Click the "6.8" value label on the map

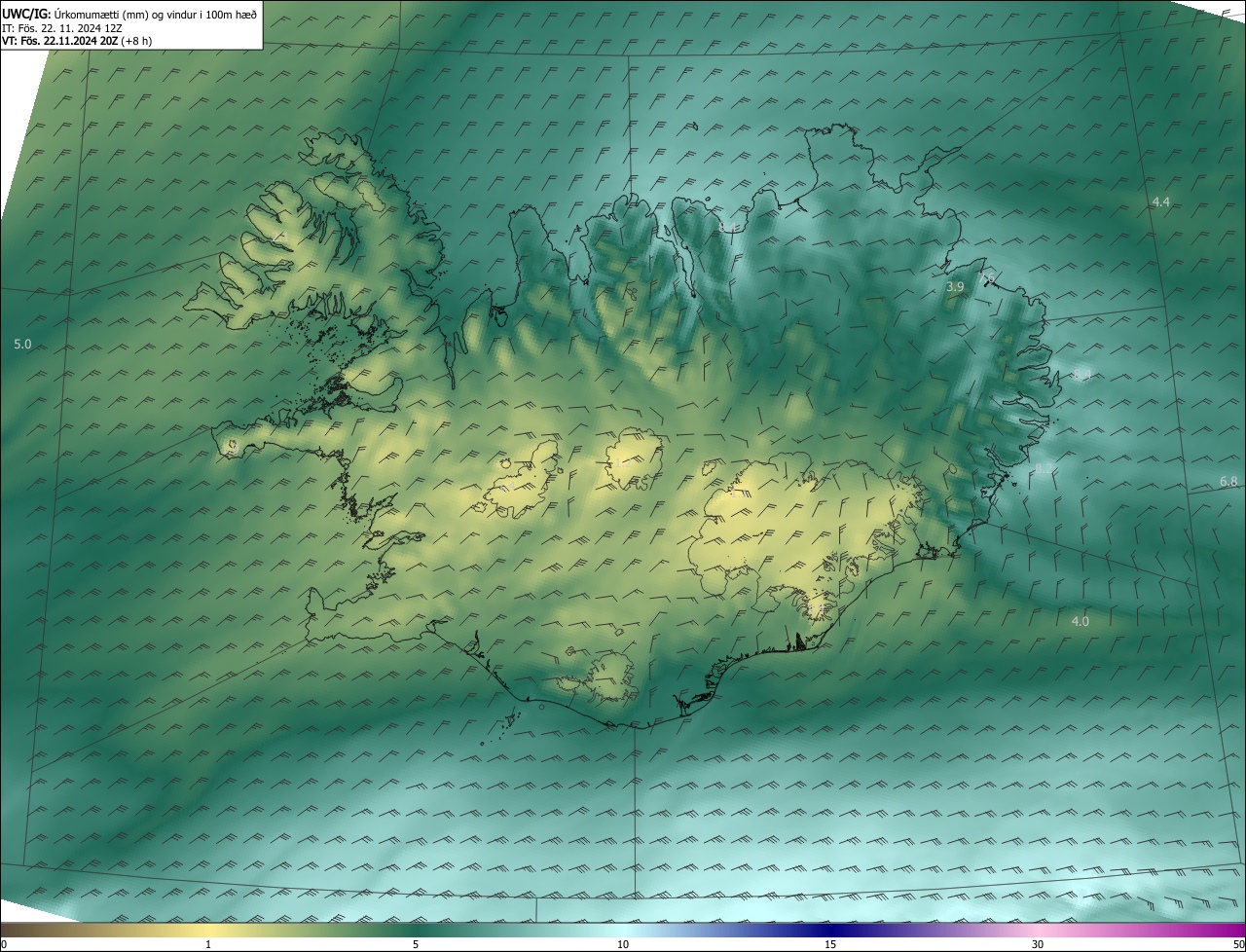[x=1228, y=482]
